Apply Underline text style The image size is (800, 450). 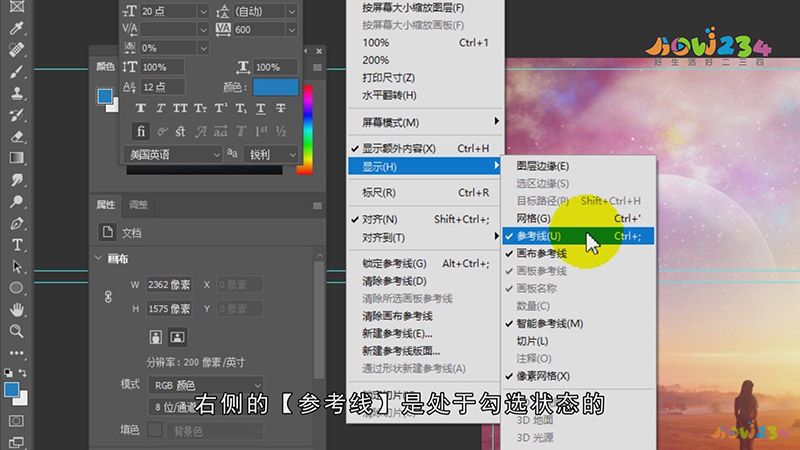click(260, 108)
